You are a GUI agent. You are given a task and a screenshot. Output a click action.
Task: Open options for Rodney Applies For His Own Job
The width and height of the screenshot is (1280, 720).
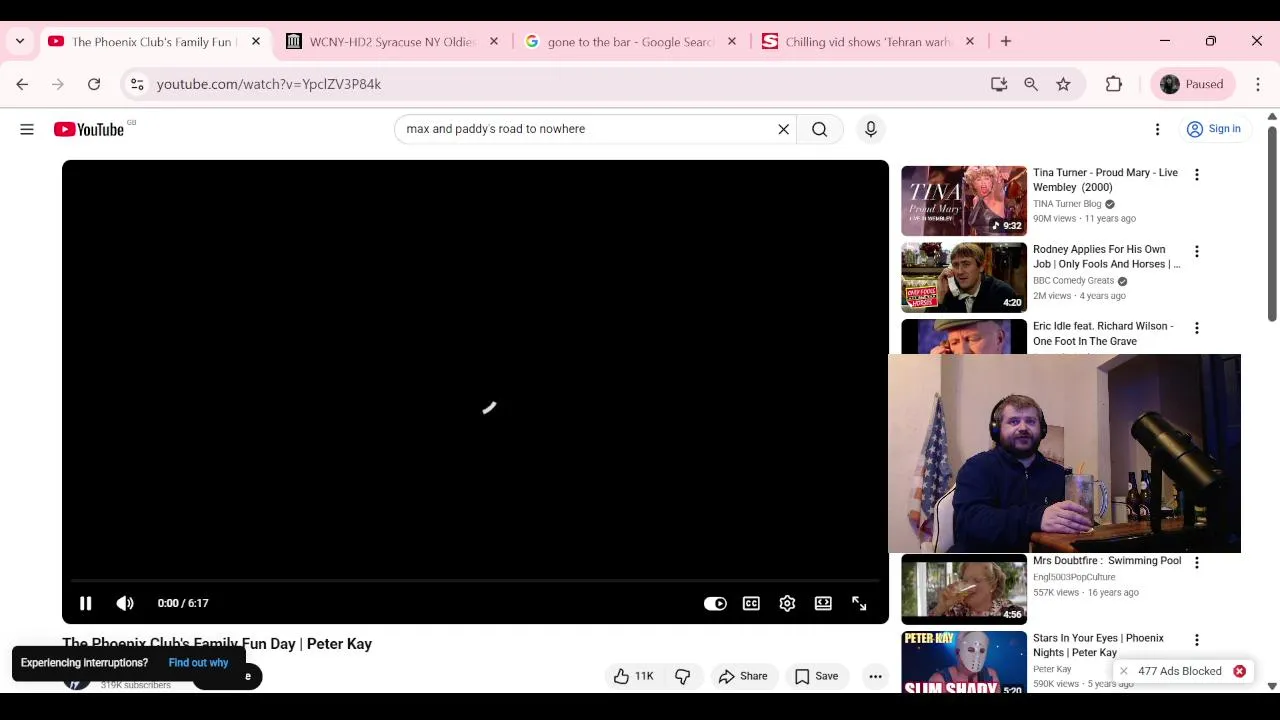pos(1197,251)
